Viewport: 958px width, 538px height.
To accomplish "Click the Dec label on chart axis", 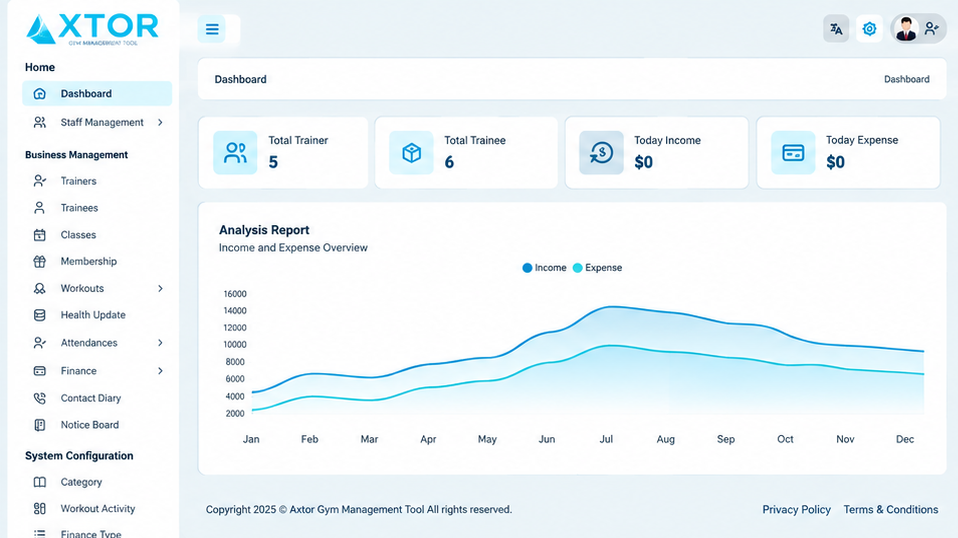I will (x=905, y=439).
